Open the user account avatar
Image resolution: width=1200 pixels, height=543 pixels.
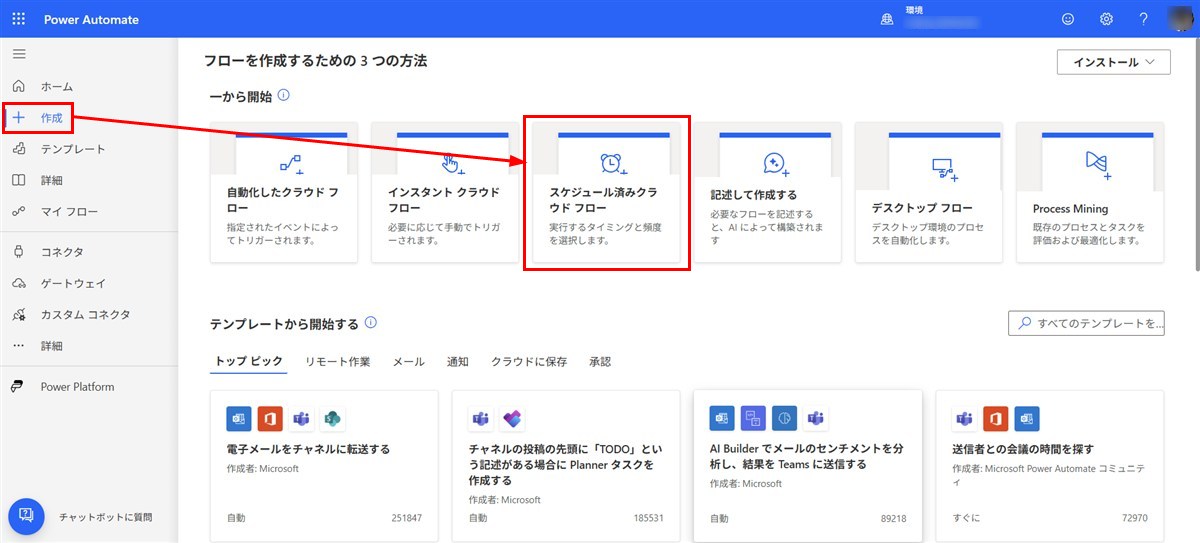(1181, 19)
